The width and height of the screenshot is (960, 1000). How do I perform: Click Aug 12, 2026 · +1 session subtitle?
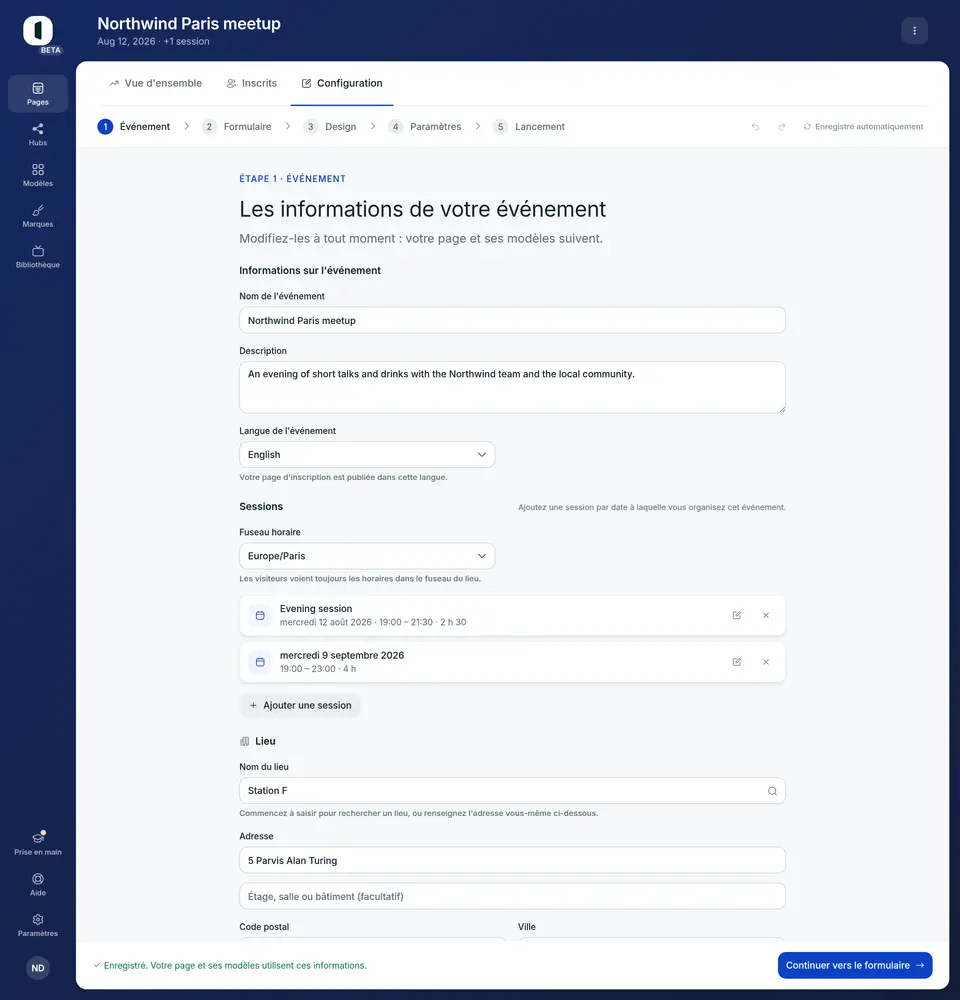[153, 41]
